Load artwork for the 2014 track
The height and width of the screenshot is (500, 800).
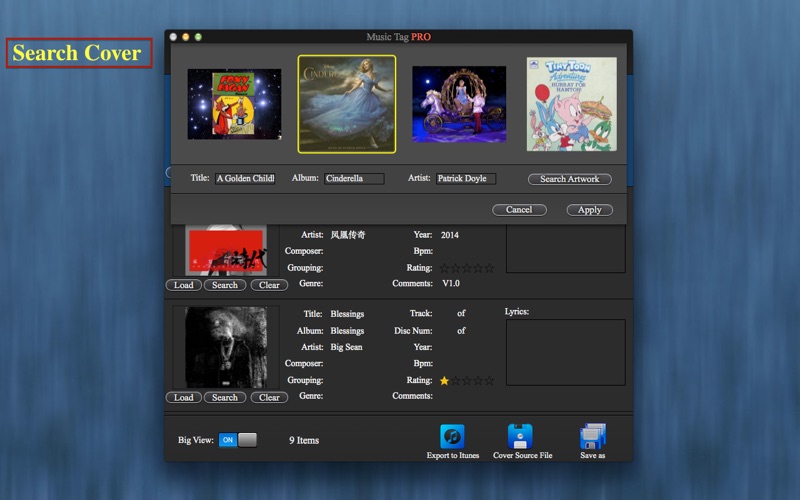[x=184, y=285]
